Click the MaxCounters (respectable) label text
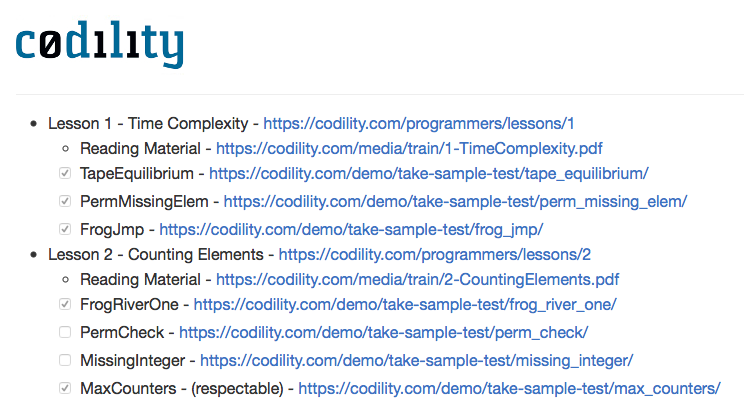Viewport: 744px width, 403px height. coord(182,389)
